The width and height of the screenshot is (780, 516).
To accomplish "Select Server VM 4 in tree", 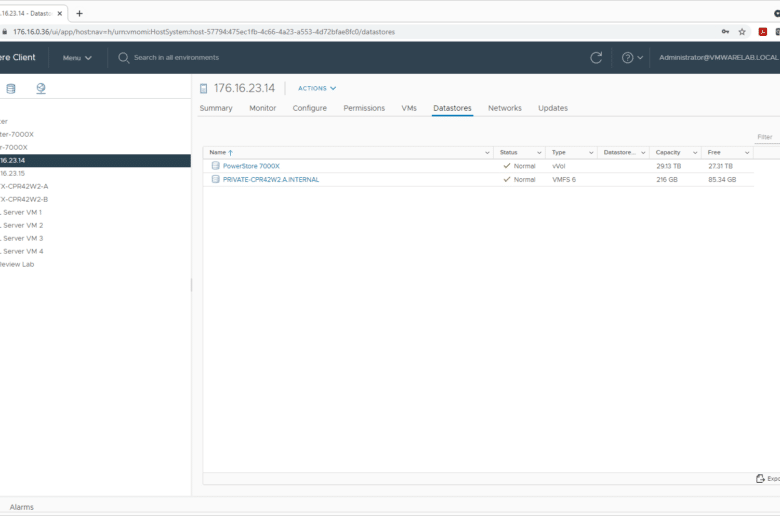I will point(22,251).
